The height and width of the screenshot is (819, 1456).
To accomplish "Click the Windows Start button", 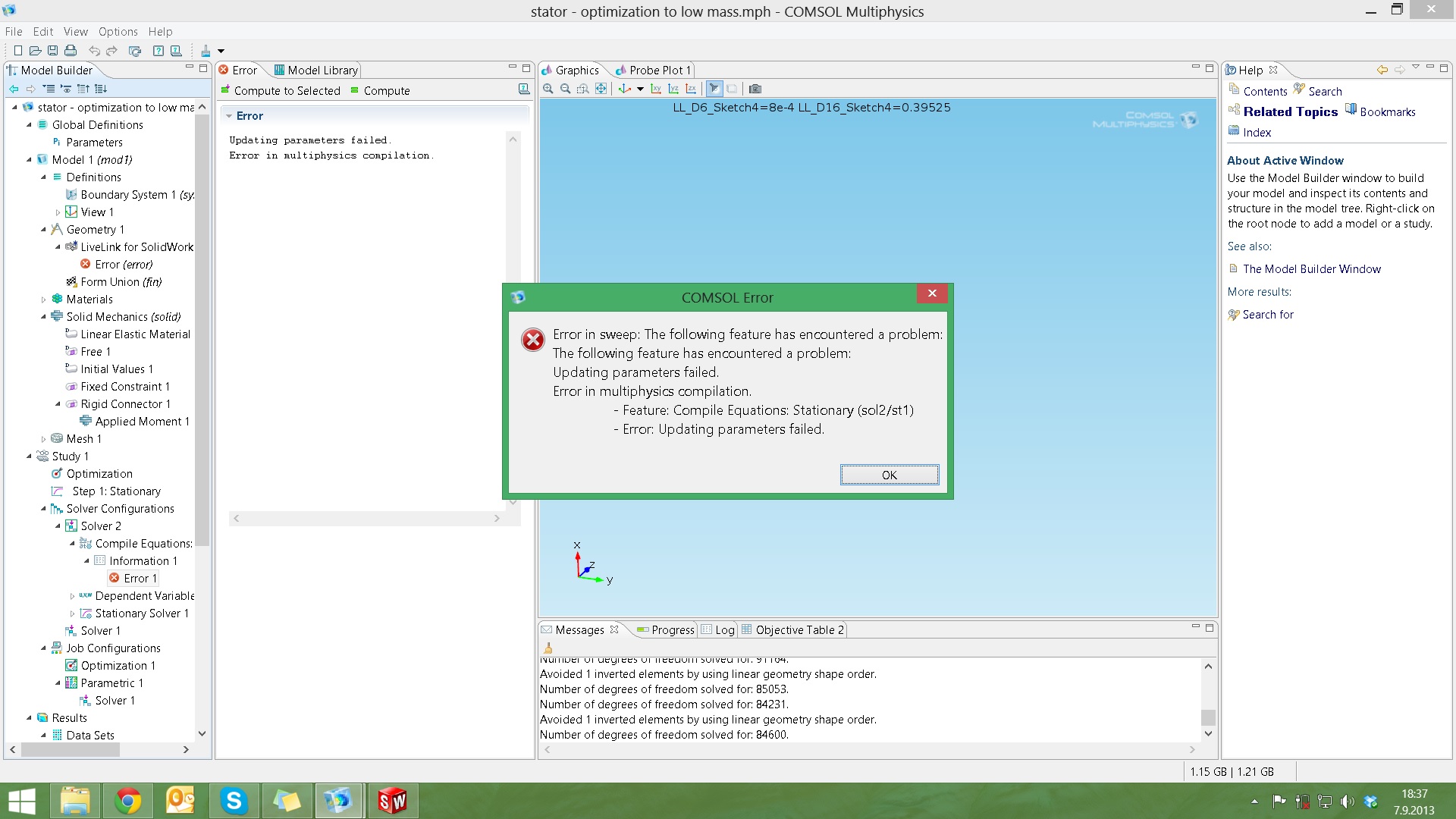I will pyautogui.click(x=22, y=801).
